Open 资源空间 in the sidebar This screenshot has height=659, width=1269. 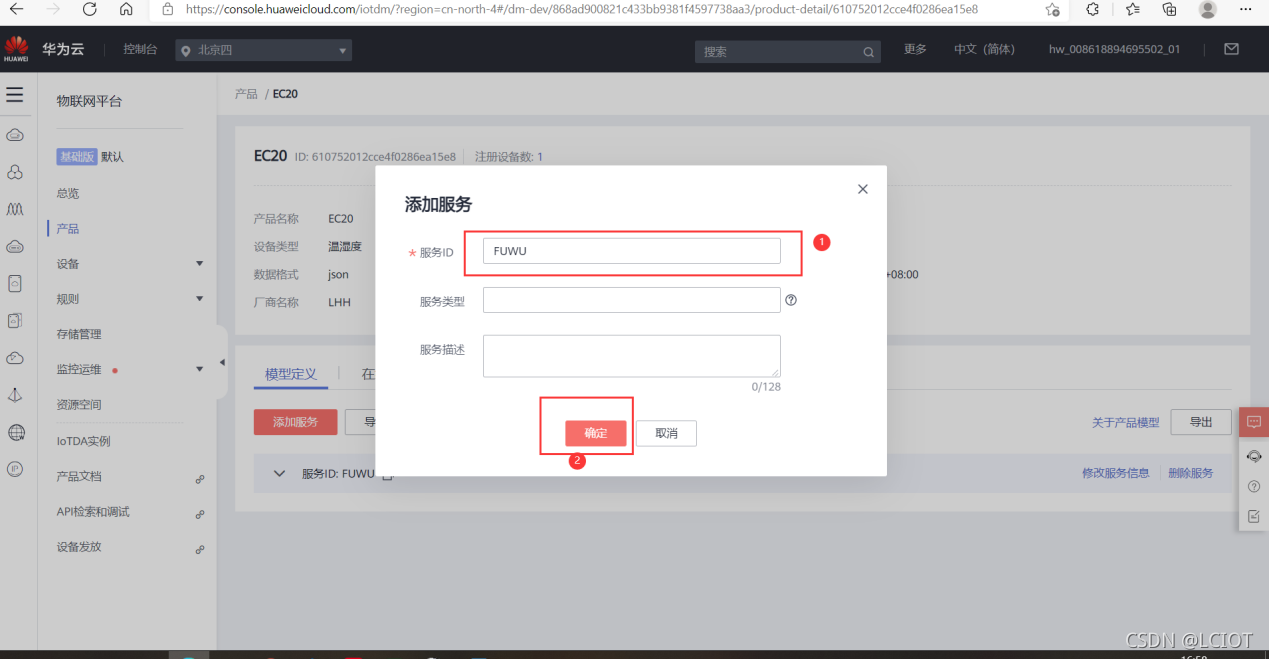[79, 405]
